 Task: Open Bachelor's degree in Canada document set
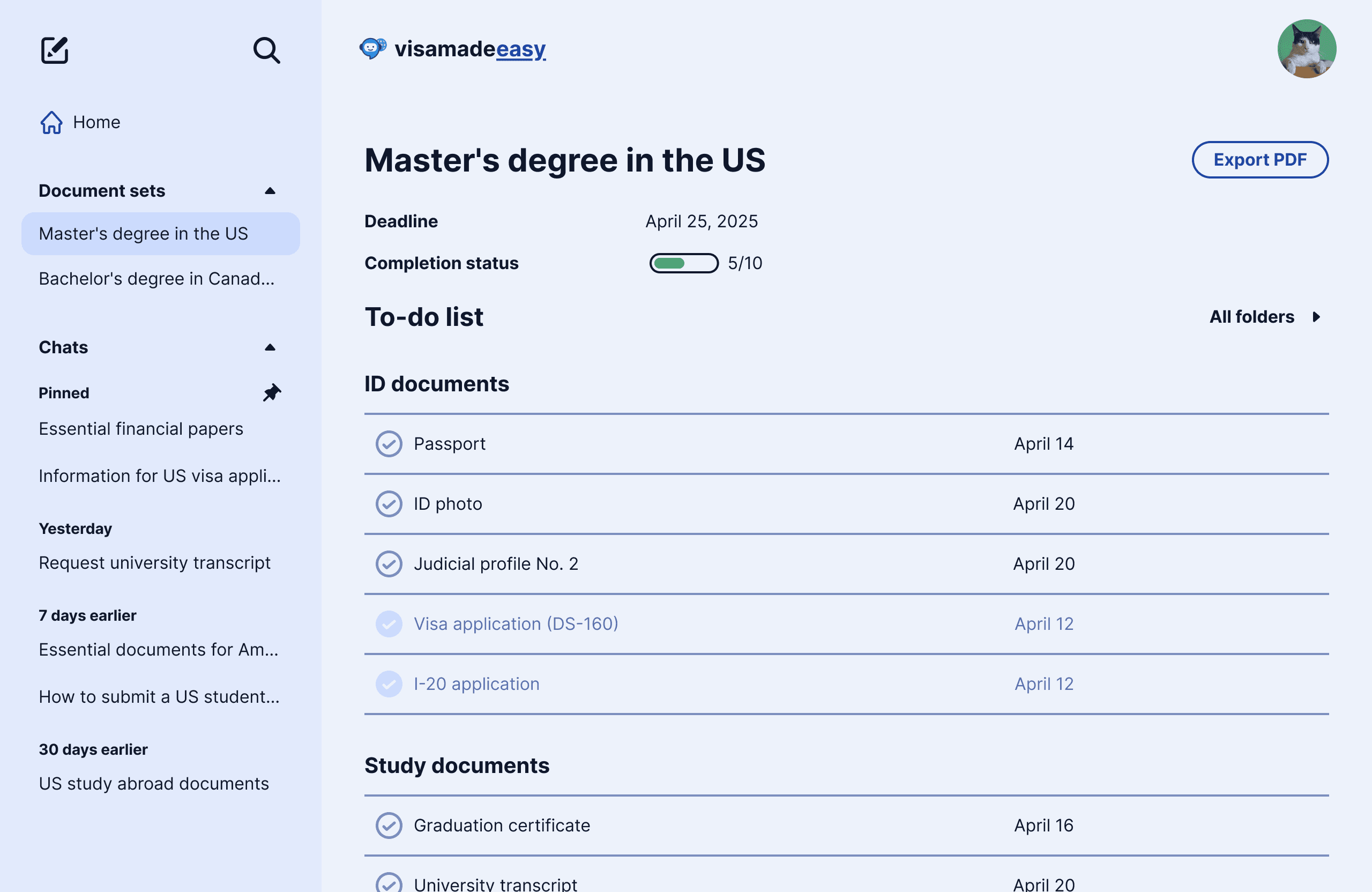tap(157, 279)
